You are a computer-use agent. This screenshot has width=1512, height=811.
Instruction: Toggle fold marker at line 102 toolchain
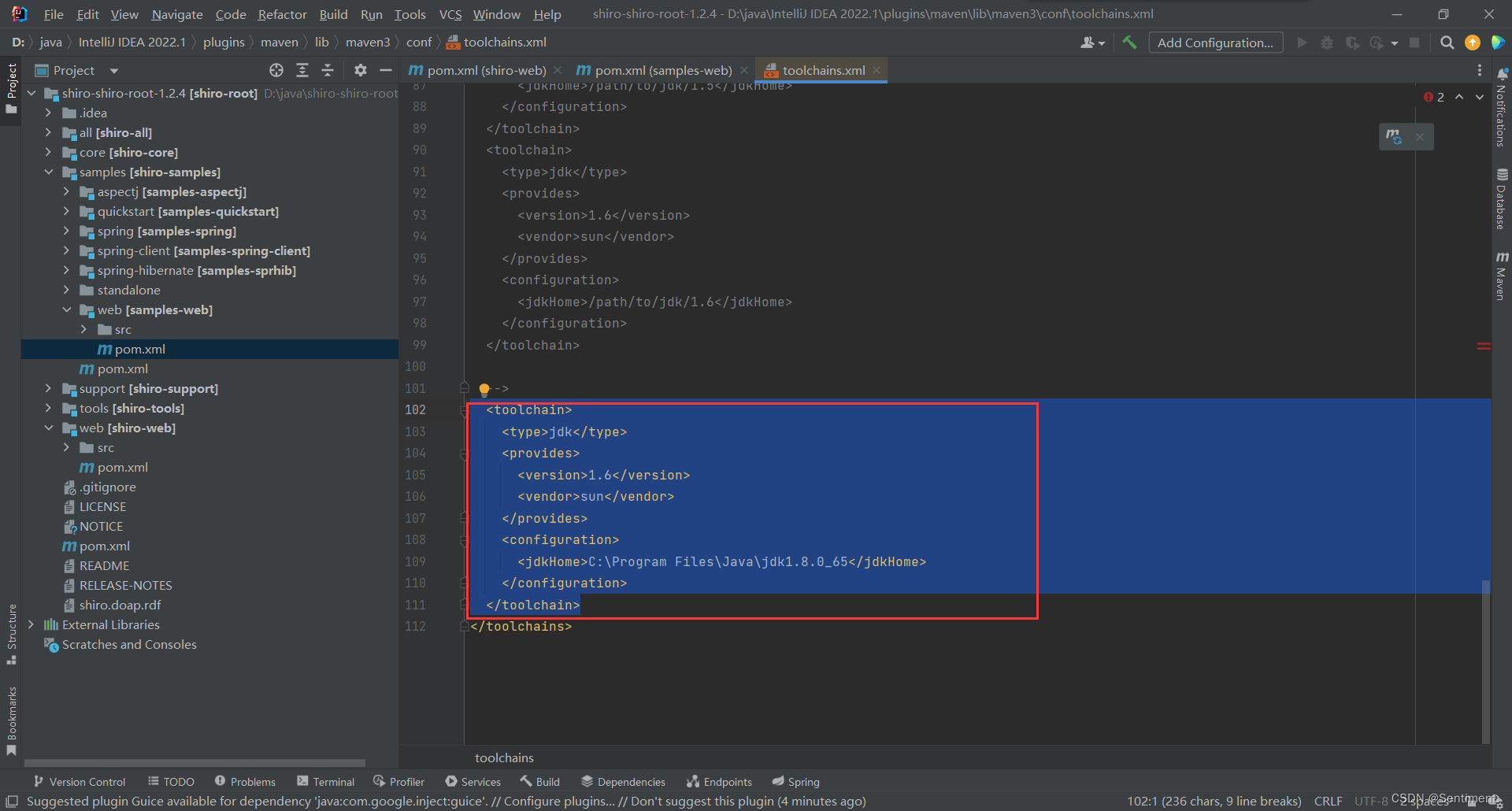click(464, 410)
